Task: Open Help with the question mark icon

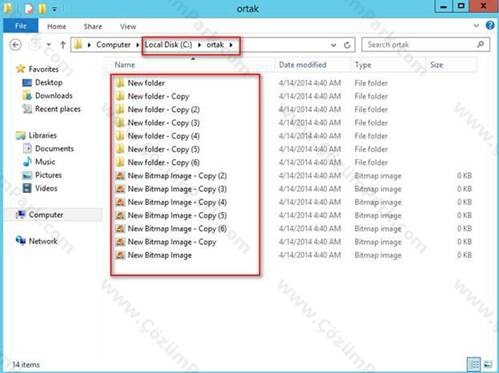Action: pos(490,25)
